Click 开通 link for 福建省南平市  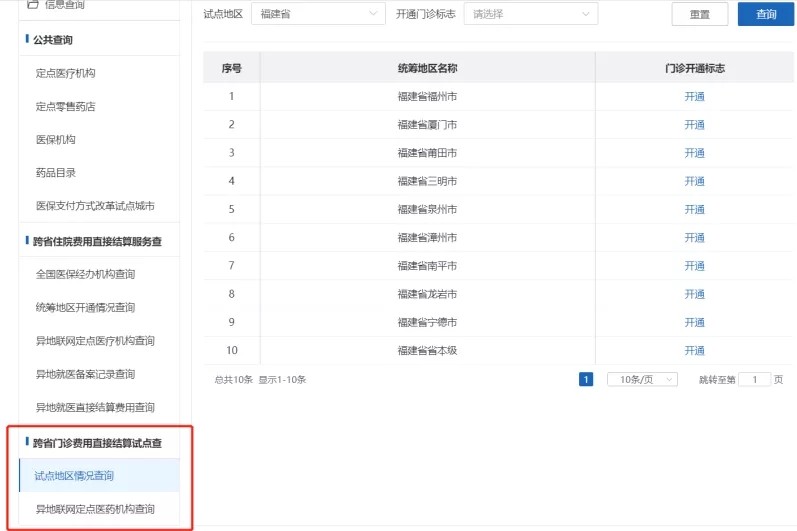694,266
